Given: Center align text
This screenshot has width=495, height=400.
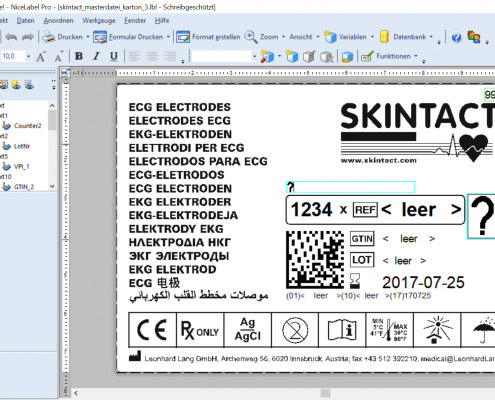Looking at the screenshot, I should coord(152,56).
